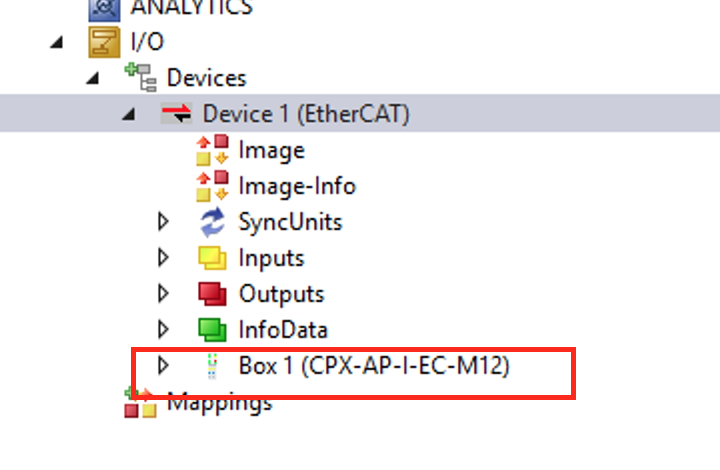Click the yellow Inputs icon

point(212,258)
